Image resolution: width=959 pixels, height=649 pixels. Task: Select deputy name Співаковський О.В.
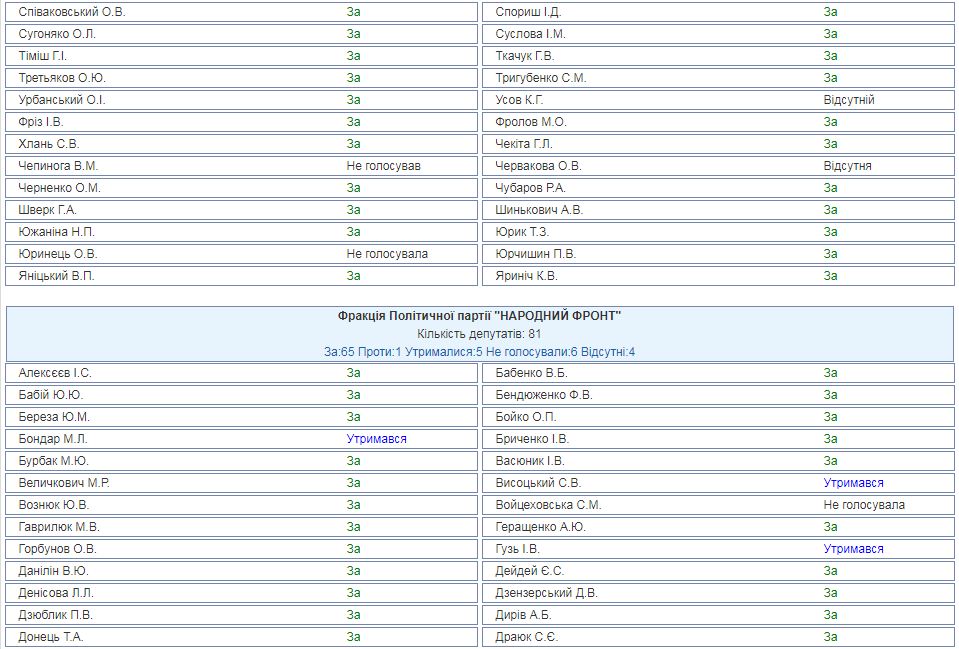tap(72, 12)
